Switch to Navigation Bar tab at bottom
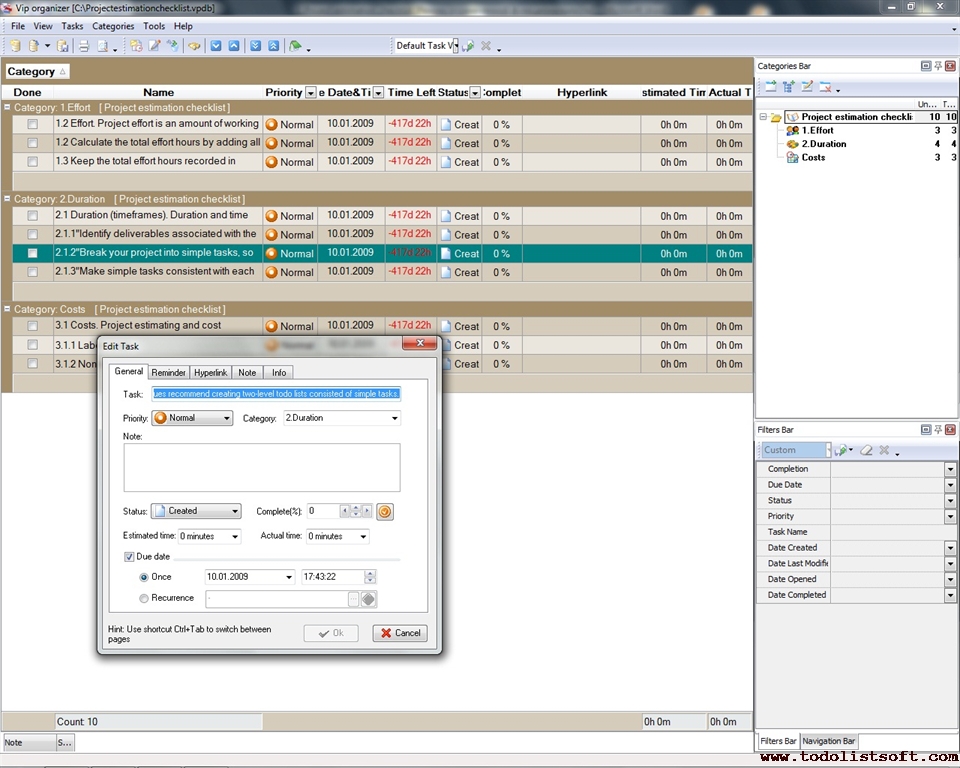 (x=829, y=741)
